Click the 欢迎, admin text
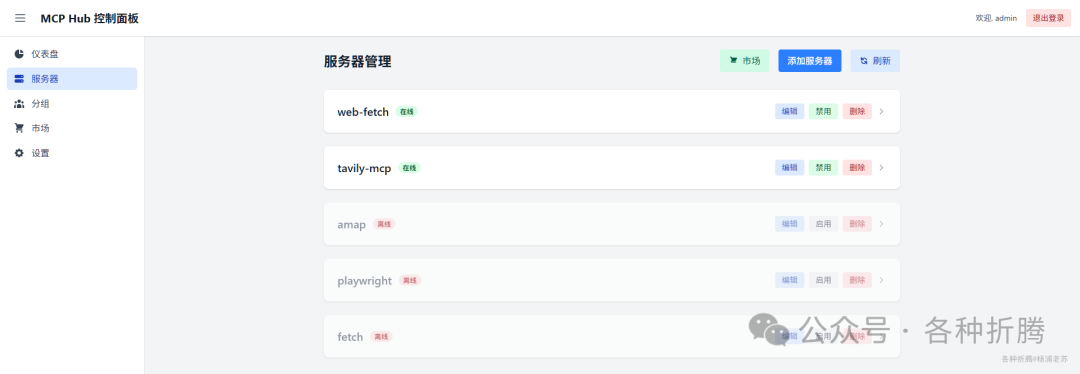Image resolution: width=1080 pixels, height=374 pixels. (996, 19)
